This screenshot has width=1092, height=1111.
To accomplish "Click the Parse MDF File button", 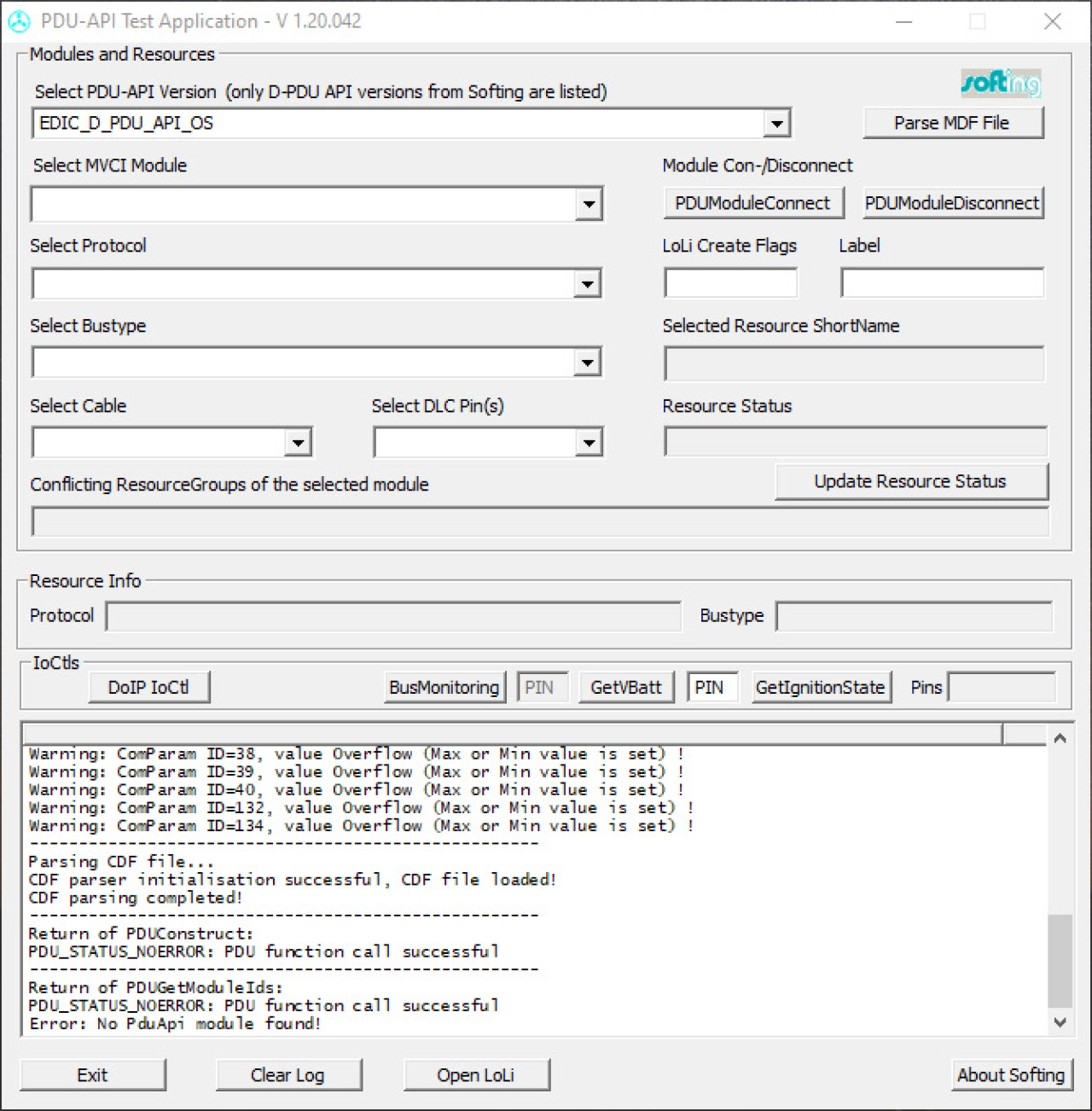I will [x=953, y=123].
